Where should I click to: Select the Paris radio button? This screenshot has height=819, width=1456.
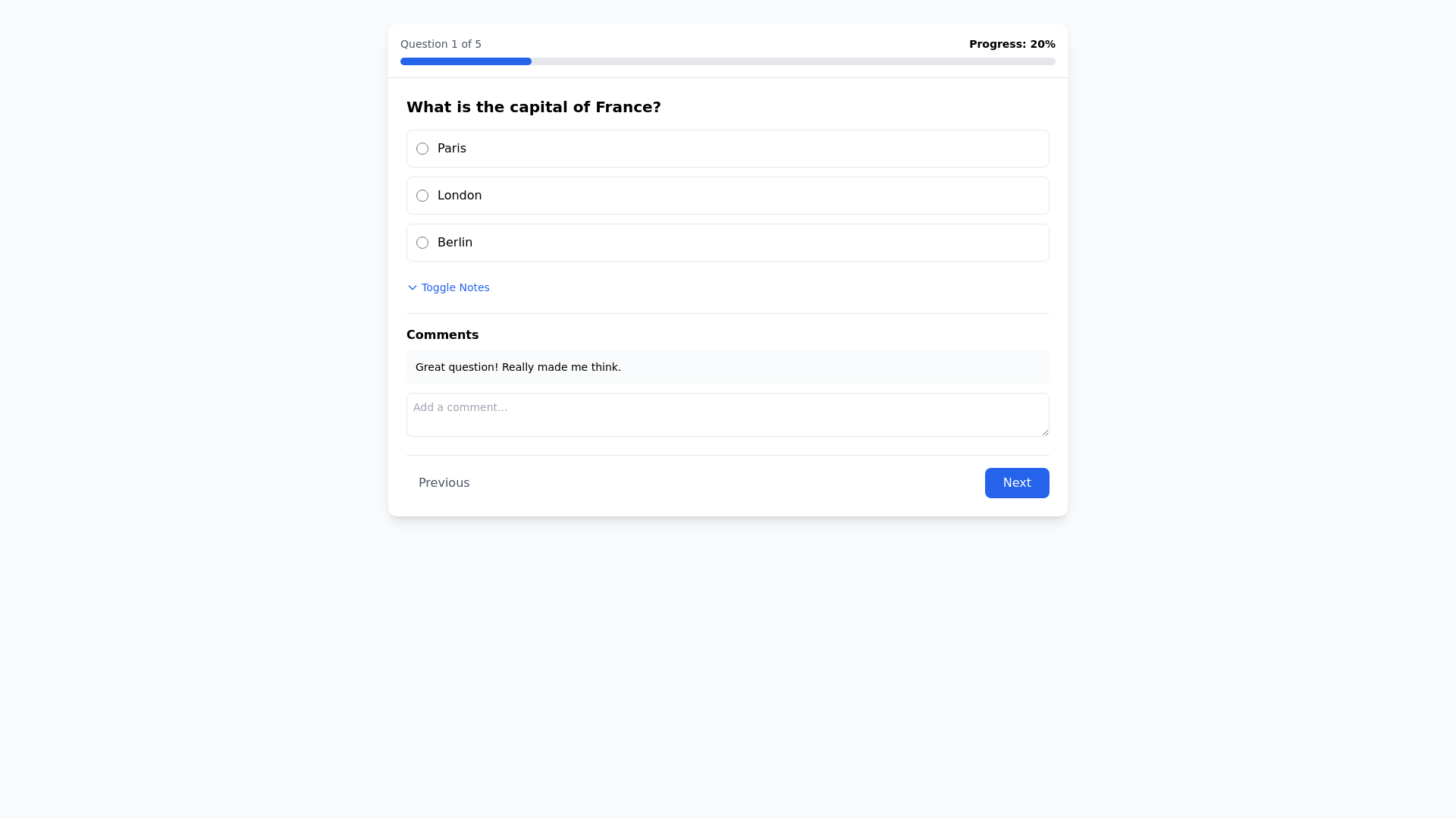point(422,149)
